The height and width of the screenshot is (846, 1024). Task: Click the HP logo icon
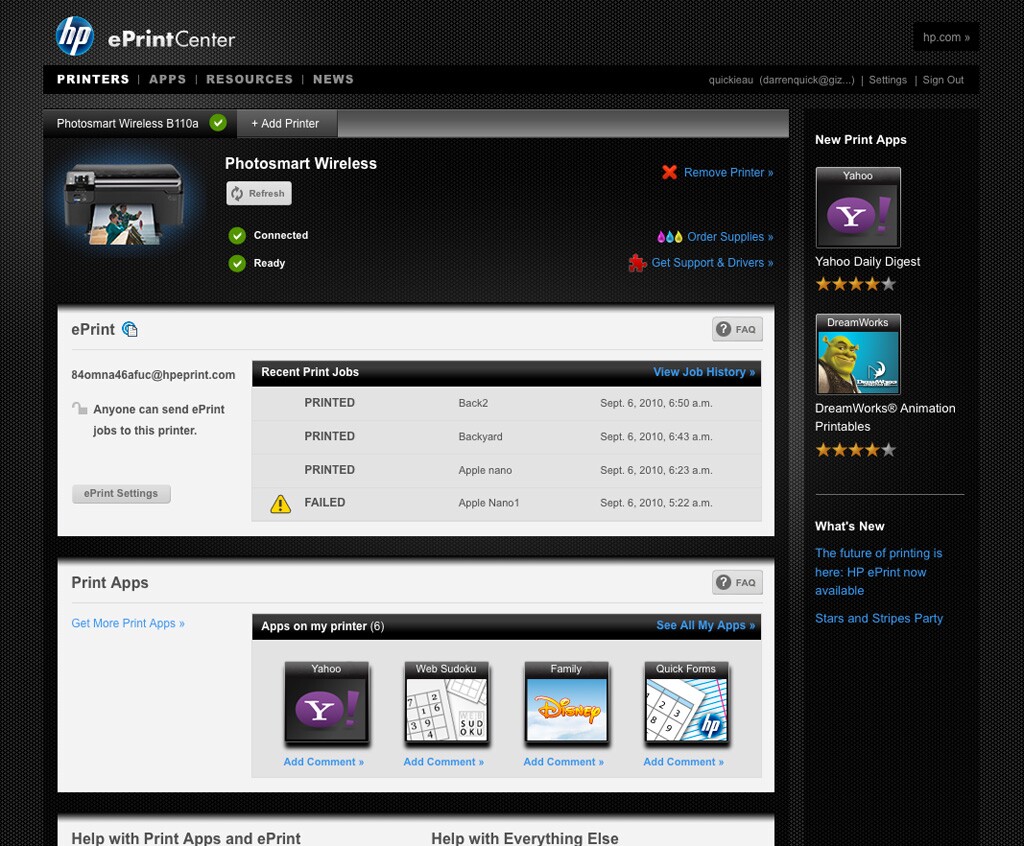click(74, 36)
